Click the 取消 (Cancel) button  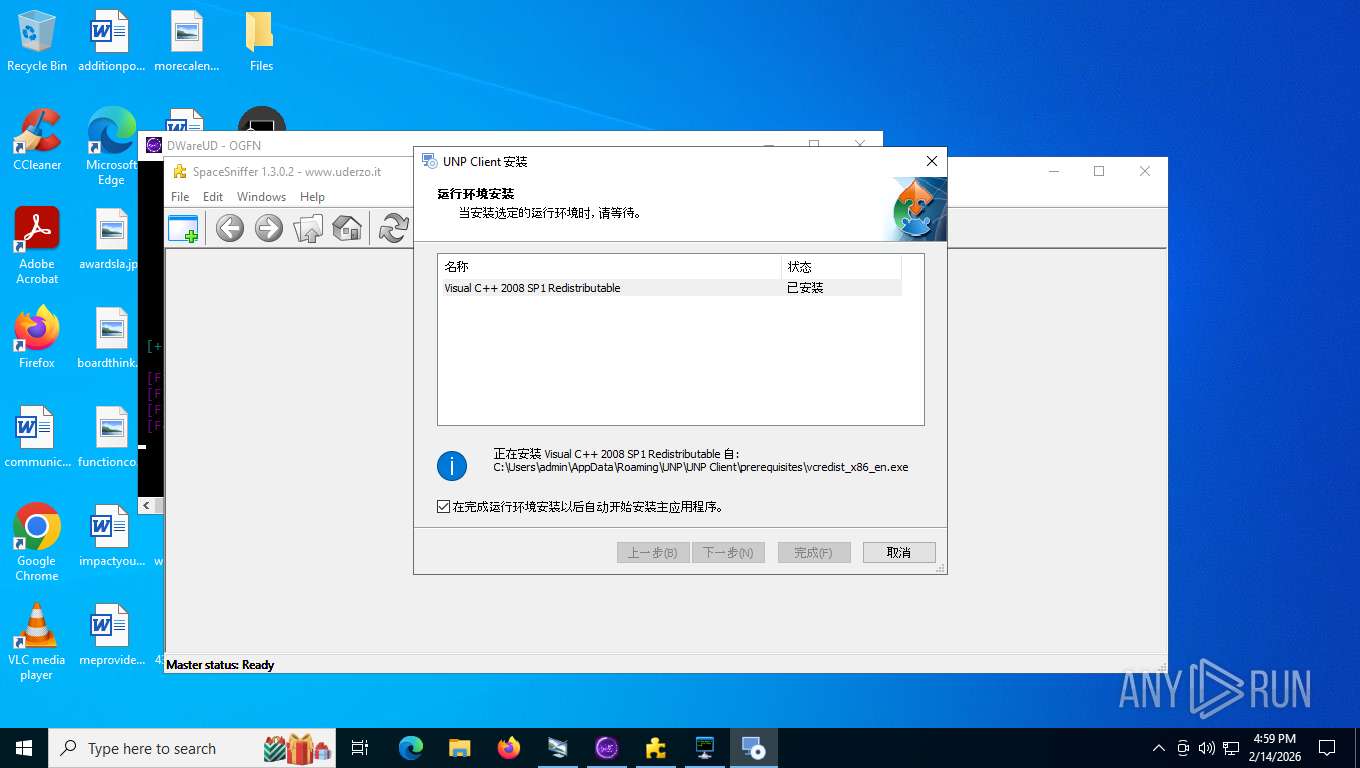tap(899, 552)
